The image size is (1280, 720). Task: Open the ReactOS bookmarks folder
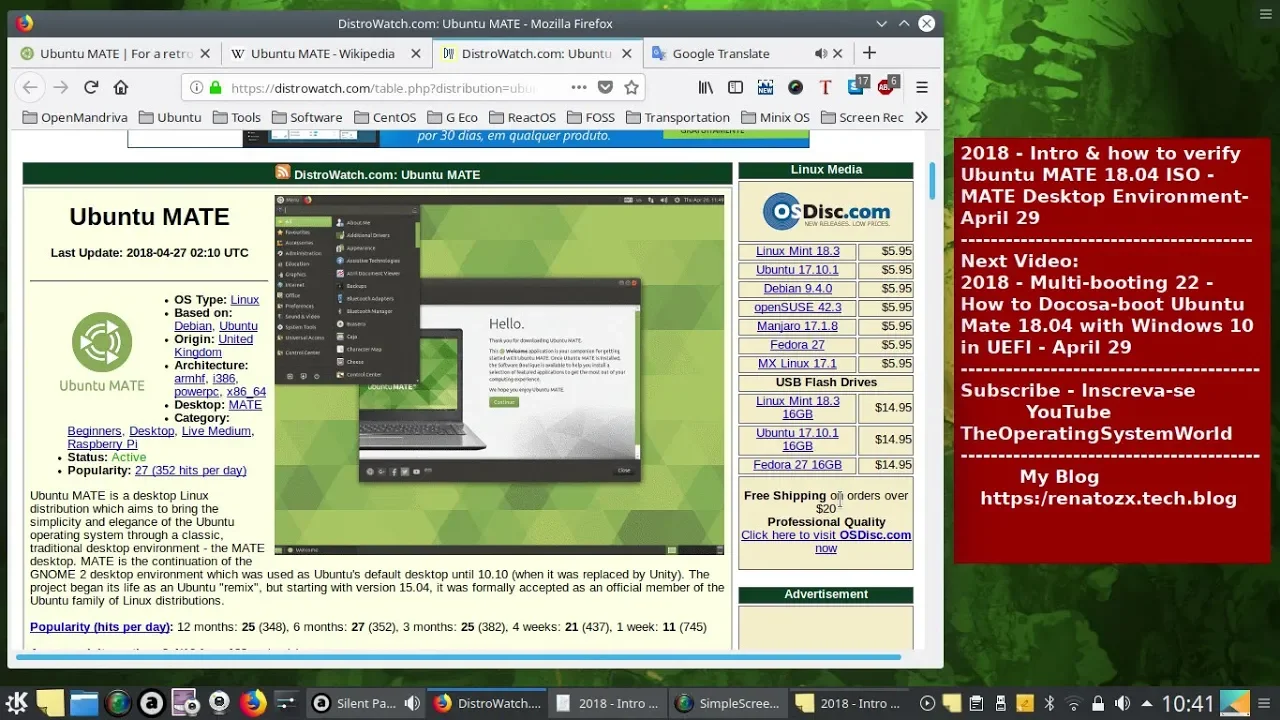[x=522, y=117]
